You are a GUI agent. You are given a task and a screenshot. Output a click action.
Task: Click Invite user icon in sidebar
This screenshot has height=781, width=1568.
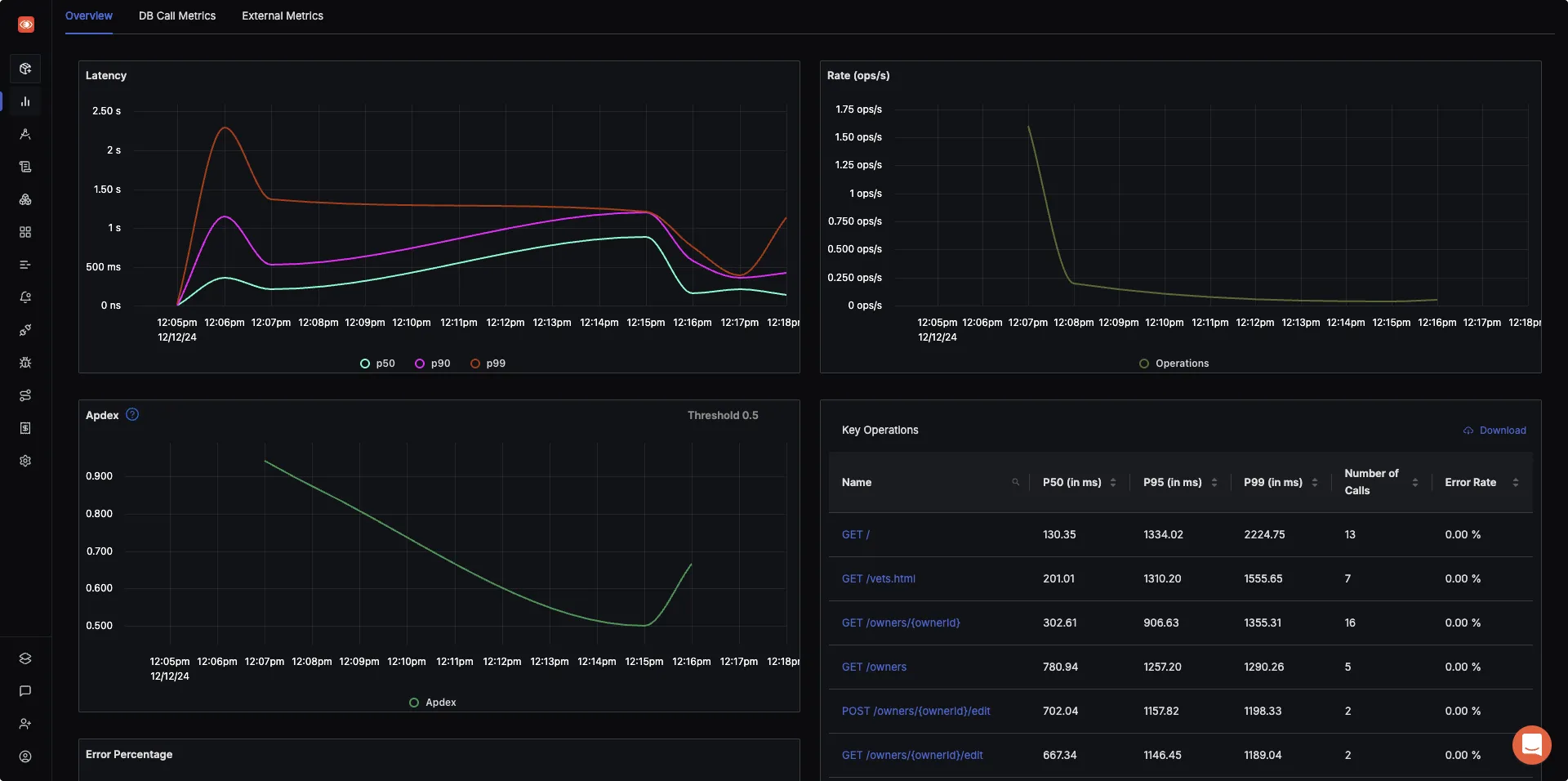coord(25,724)
